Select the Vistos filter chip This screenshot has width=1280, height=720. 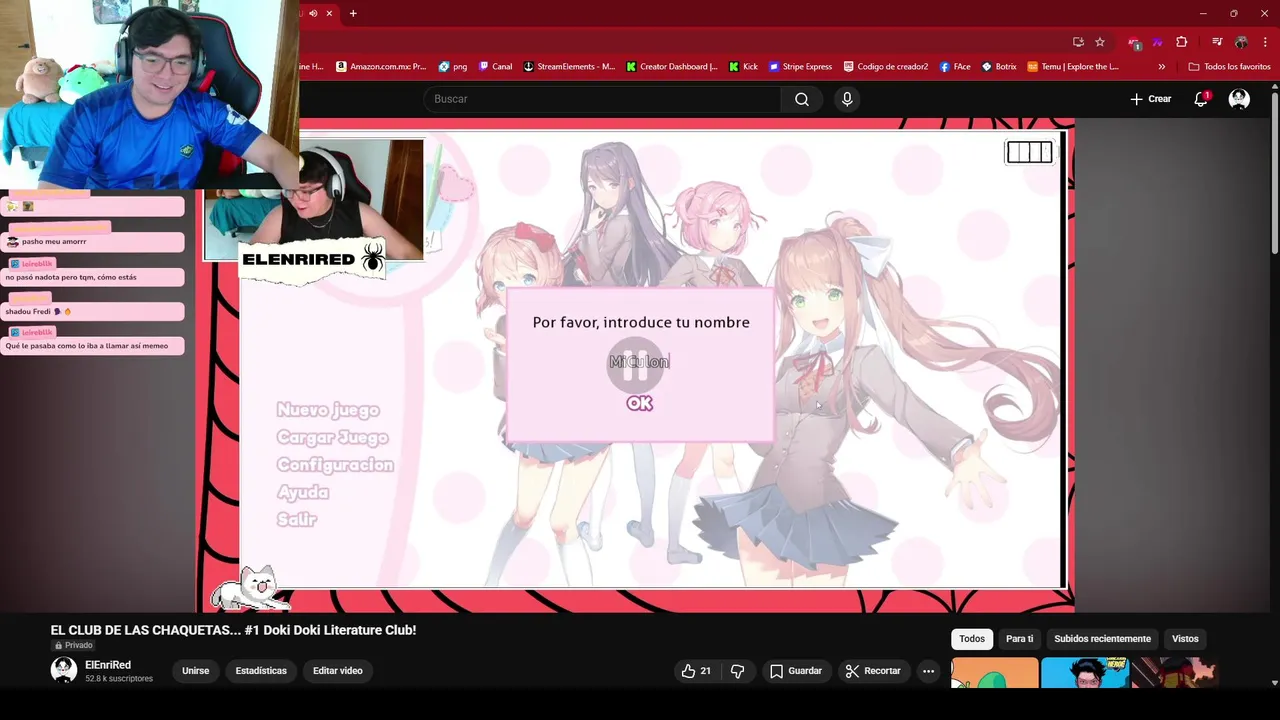[x=1185, y=639]
